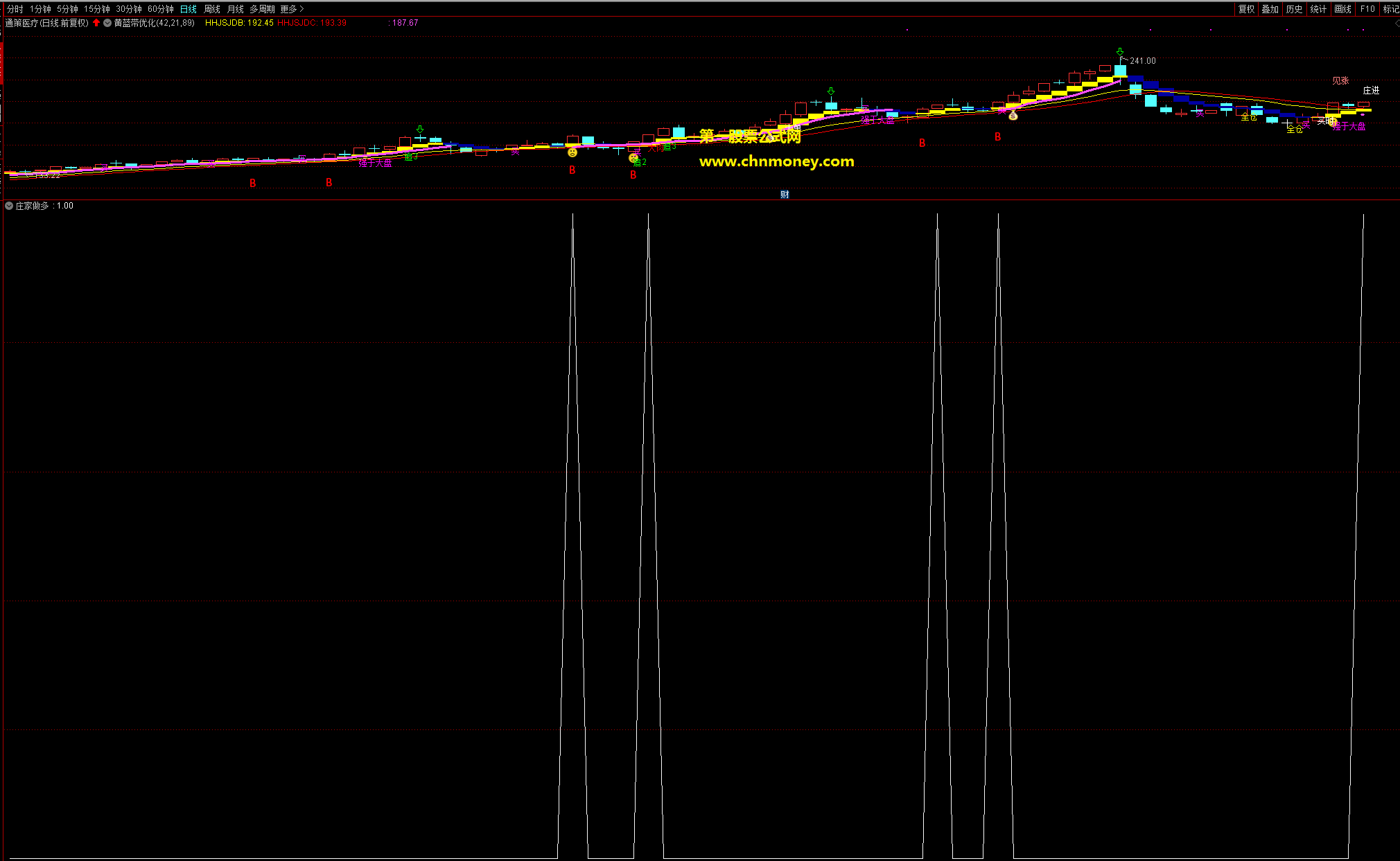Select the 1分钟 period tab

pos(40,9)
